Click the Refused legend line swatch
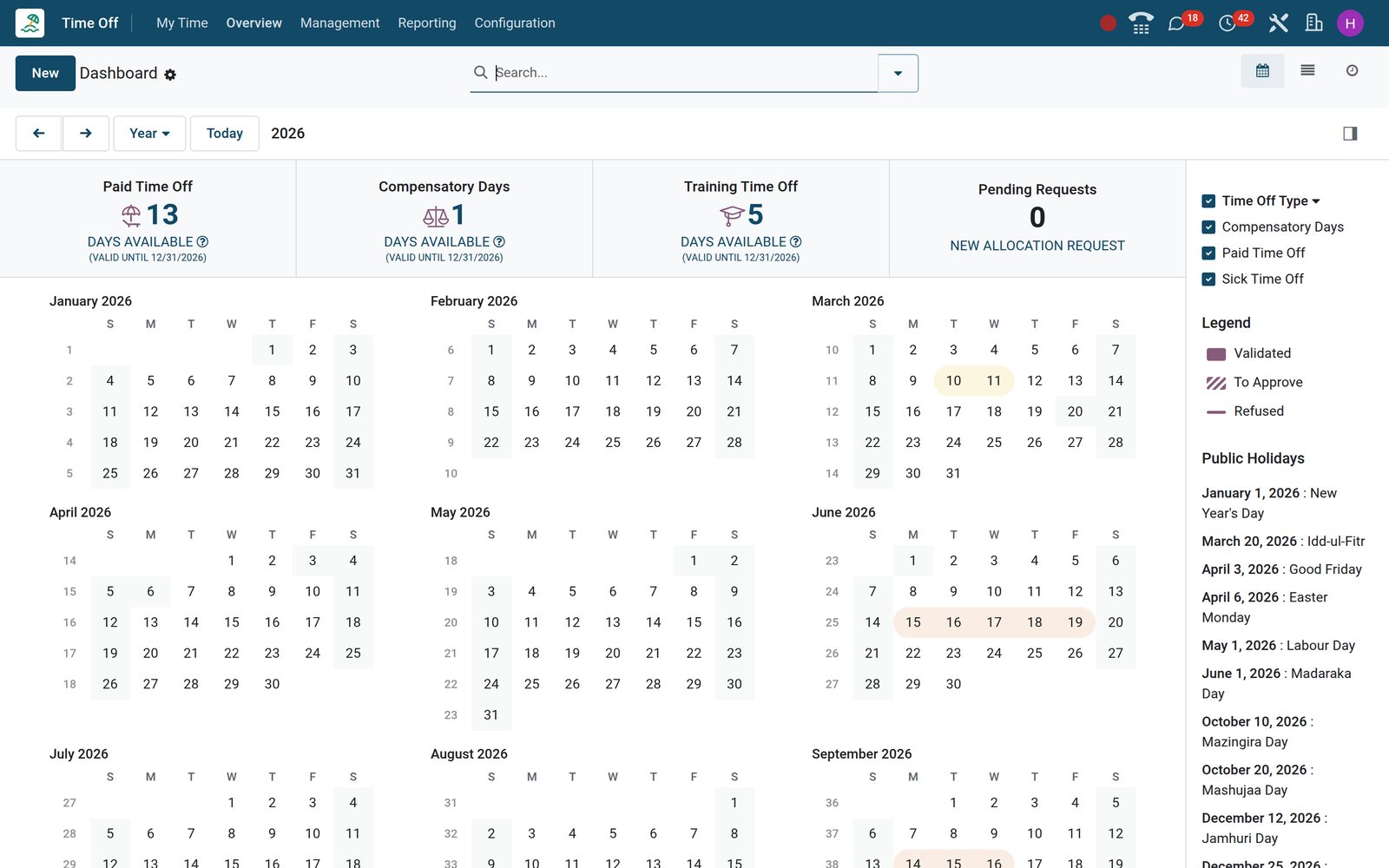This screenshot has width=1389, height=868. 1216,411
